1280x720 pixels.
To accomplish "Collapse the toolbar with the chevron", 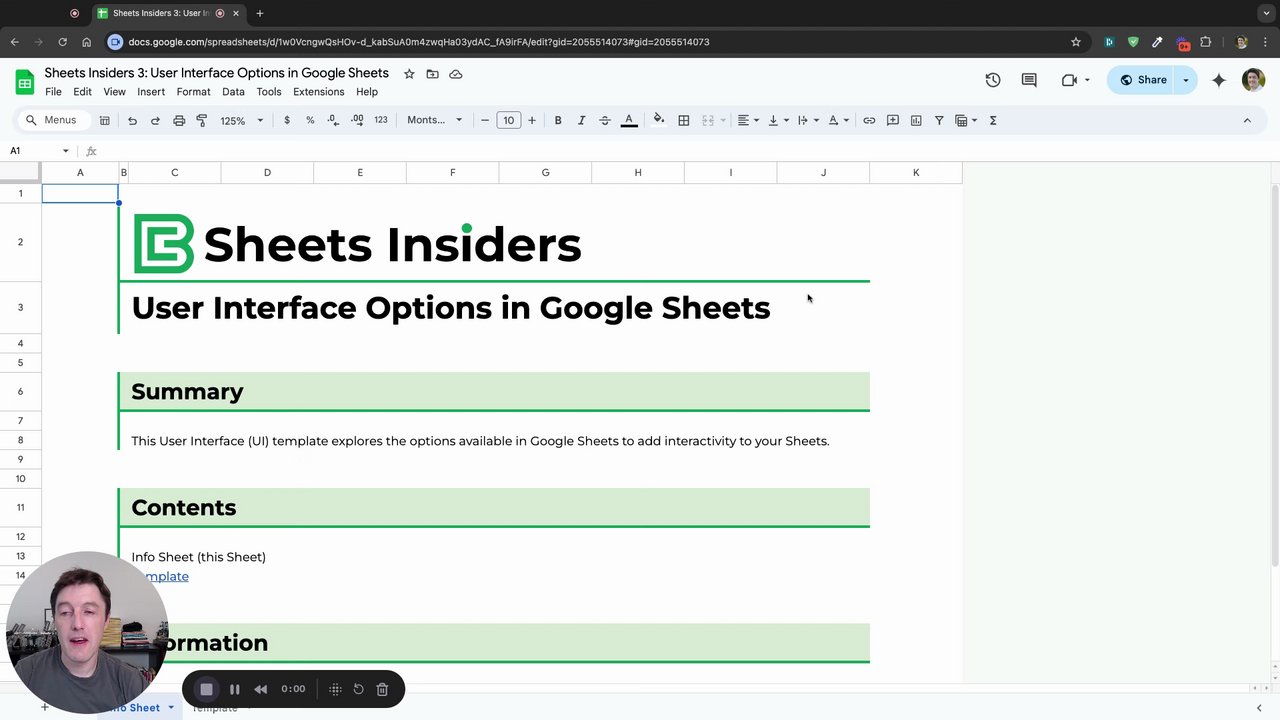I will (1247, 120).
